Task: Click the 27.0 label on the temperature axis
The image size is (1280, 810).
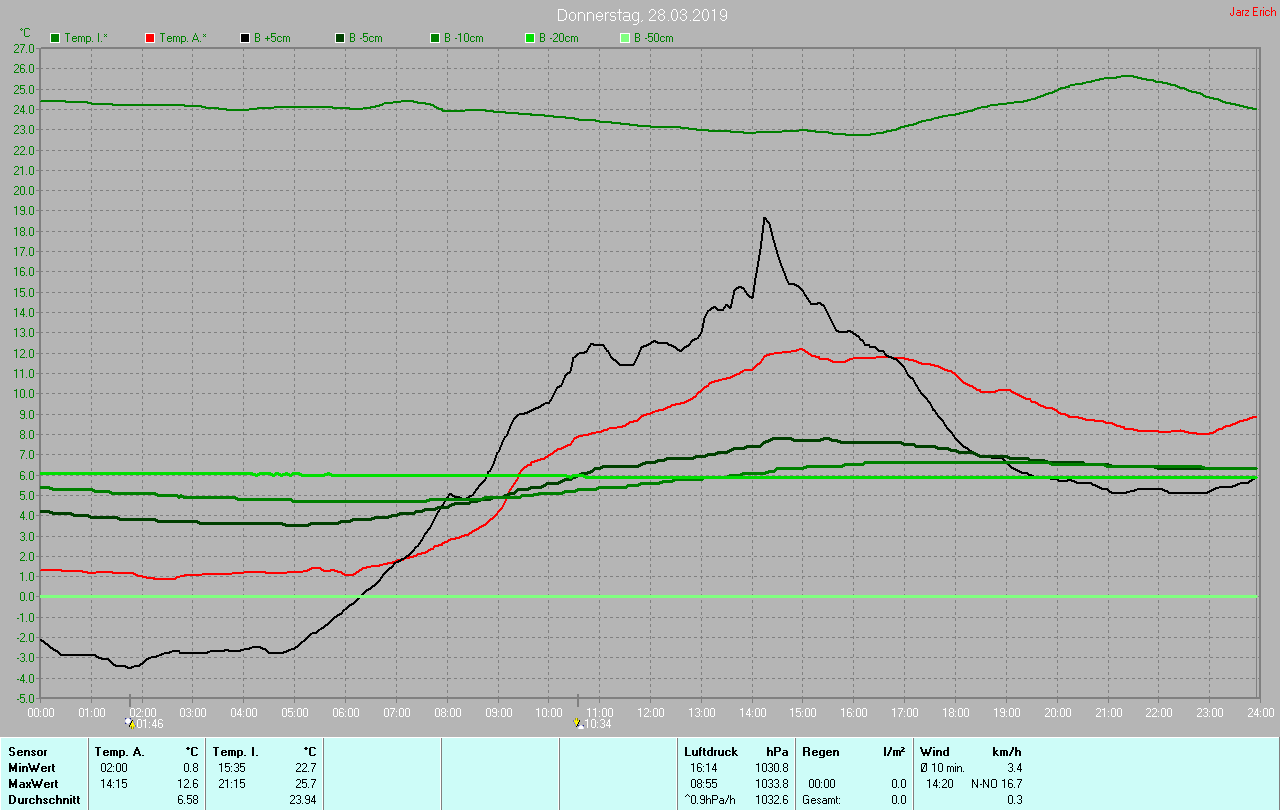Action: coord(24,48)
